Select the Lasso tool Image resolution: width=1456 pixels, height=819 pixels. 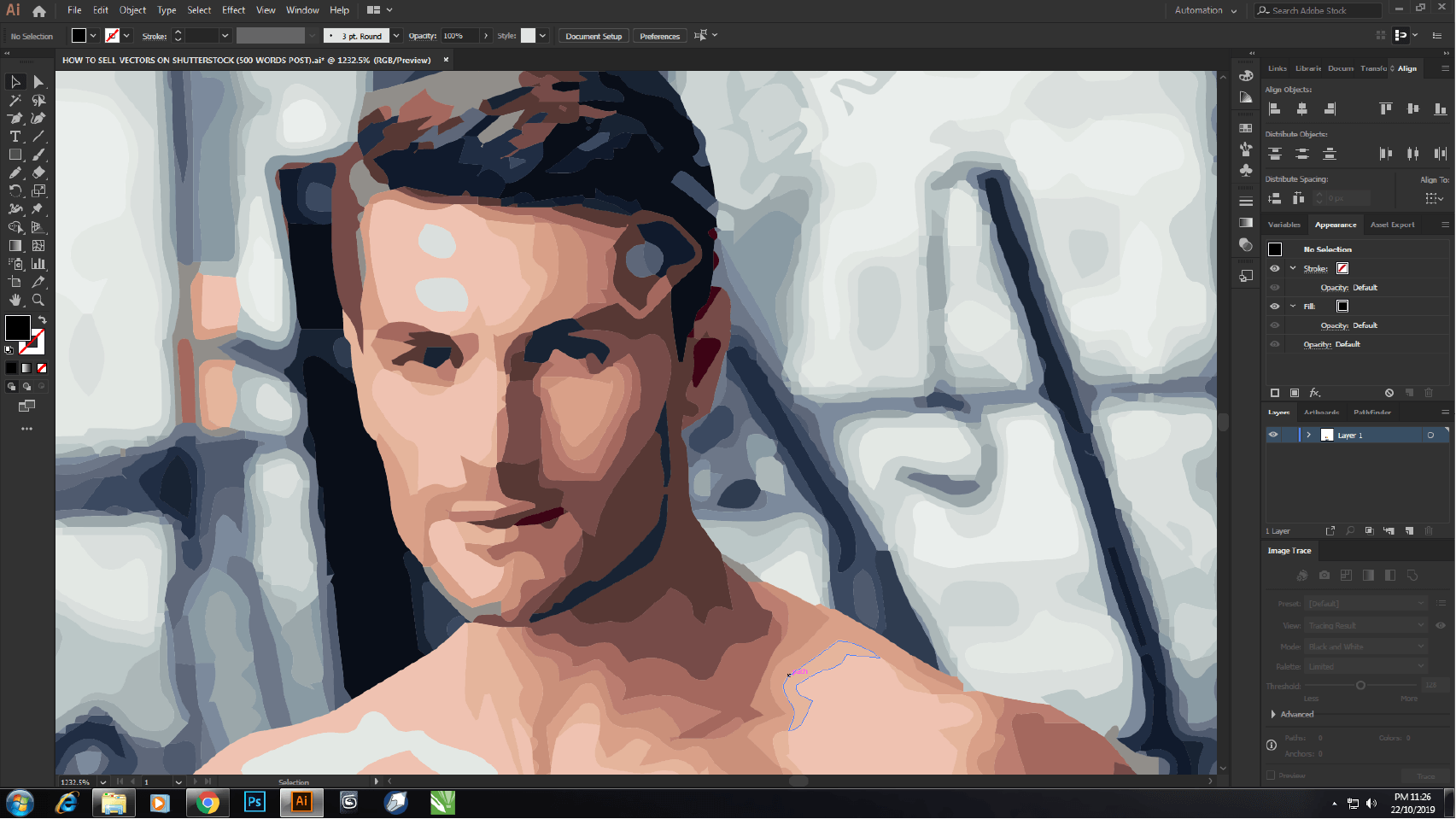38,100
